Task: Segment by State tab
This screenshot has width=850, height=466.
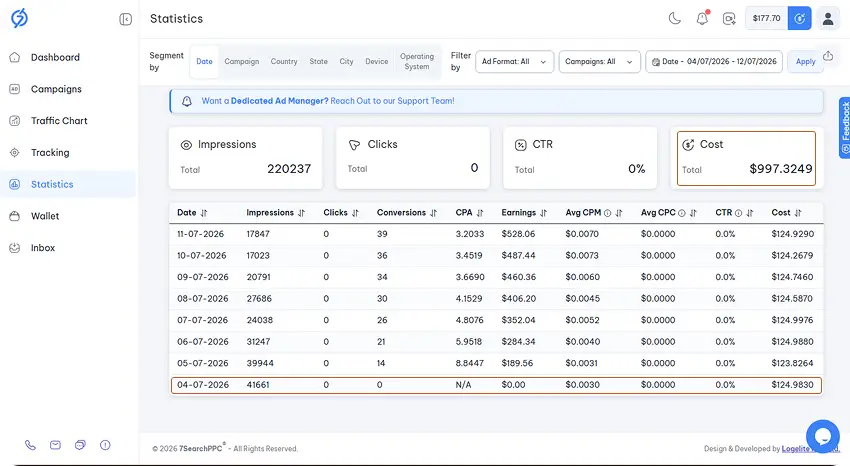Action: [319, 62]
